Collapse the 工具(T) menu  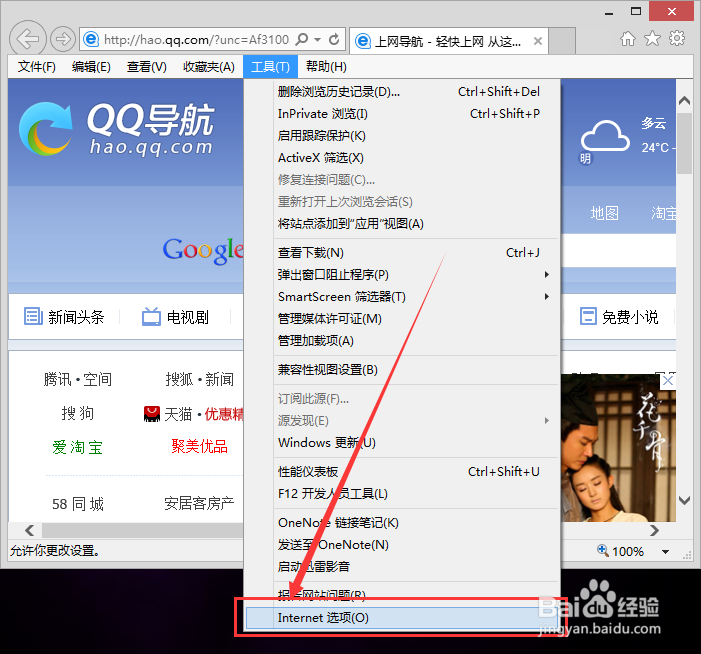click(270, 67)
